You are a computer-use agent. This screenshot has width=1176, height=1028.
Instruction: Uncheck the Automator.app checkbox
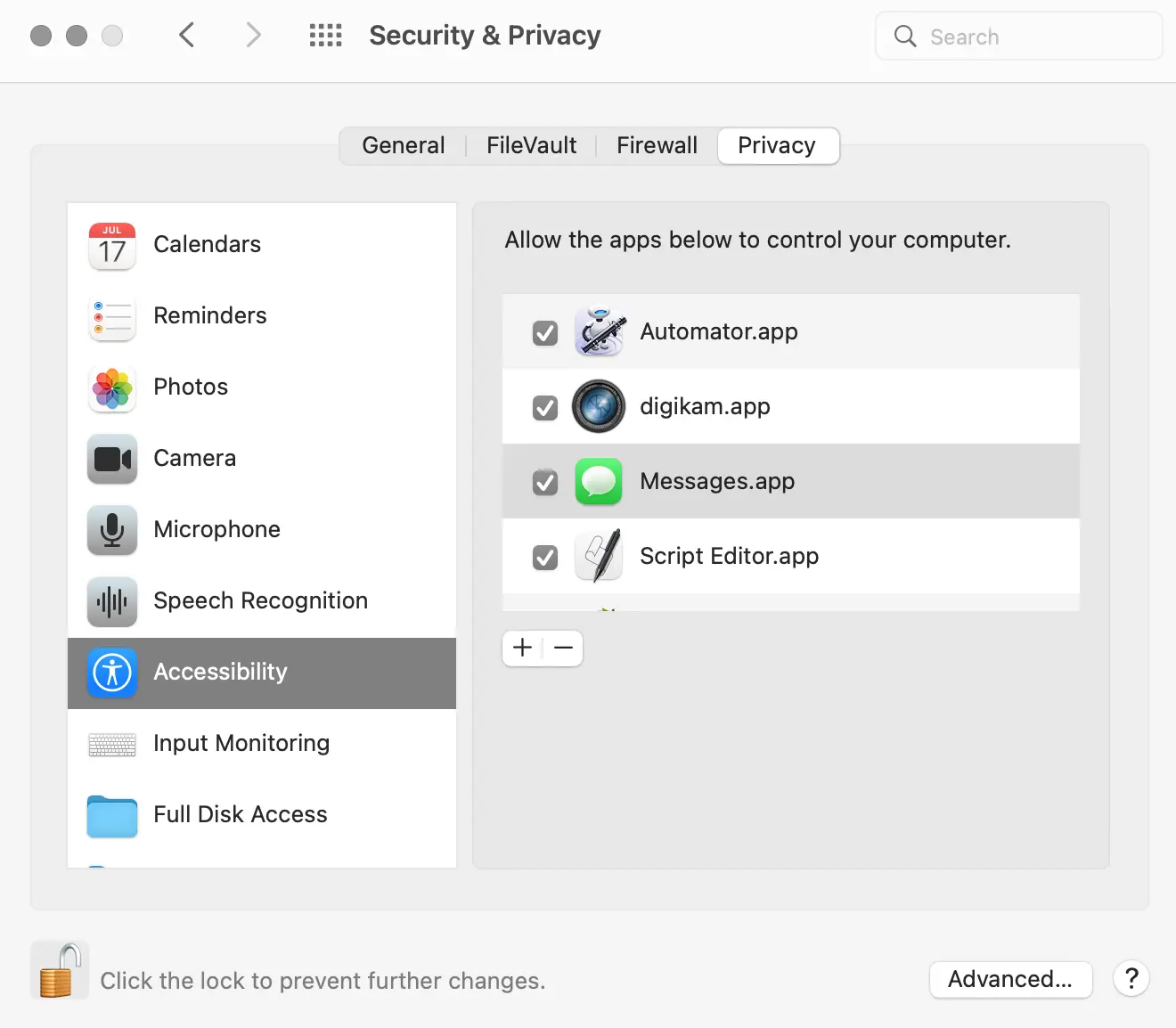coord(545,333)
